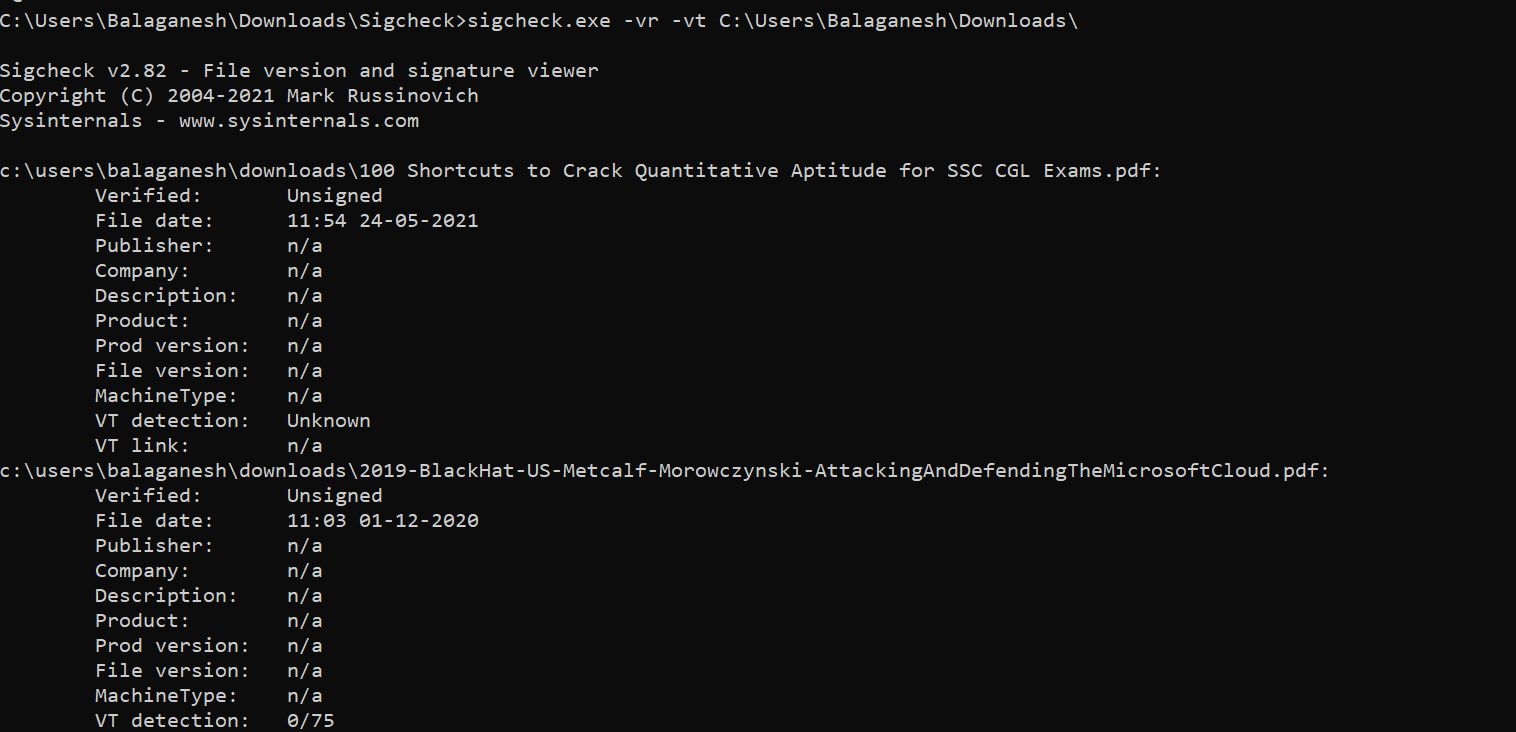The image size is (1516, 732).
Task: Click the www.sysinternals.com URL text
Action: (x=299, y=121)
